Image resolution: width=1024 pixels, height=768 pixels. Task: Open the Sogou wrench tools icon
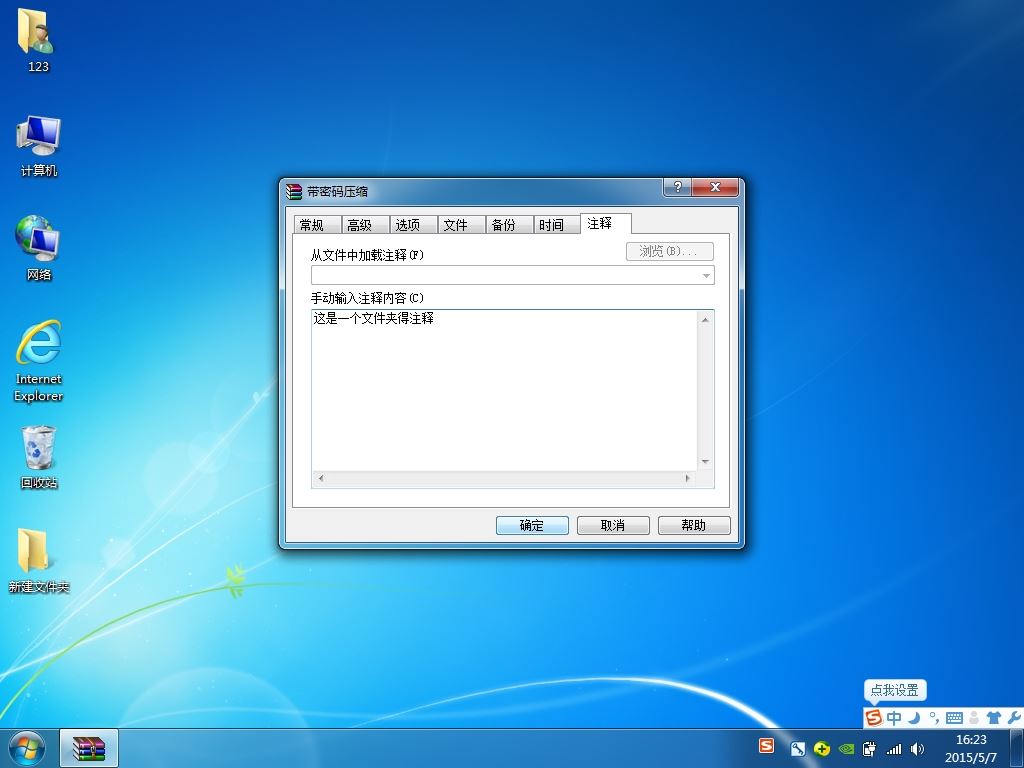coord(1014,718)
